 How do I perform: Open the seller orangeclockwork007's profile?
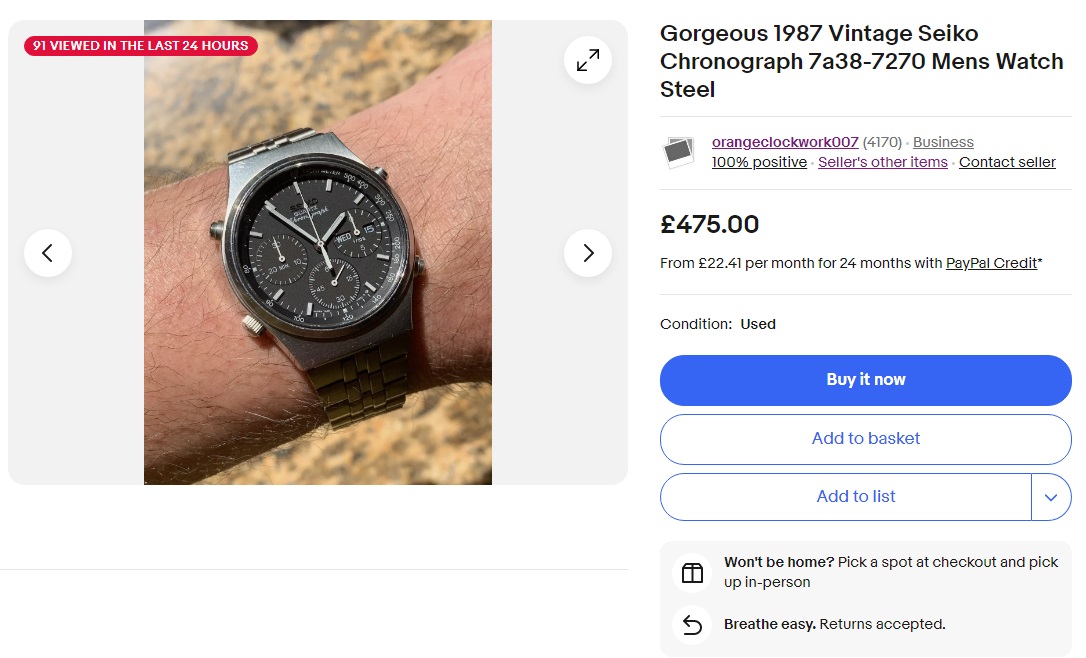coord(784,142)
